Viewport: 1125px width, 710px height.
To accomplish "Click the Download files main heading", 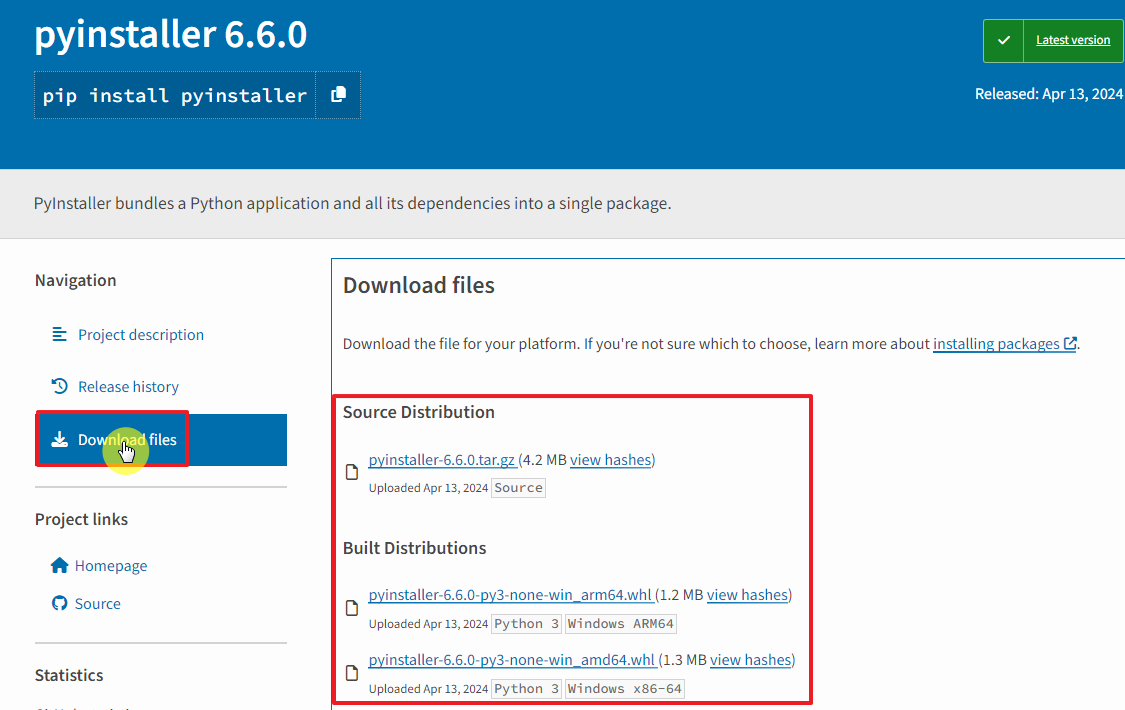I will click(x=419, y=285).
